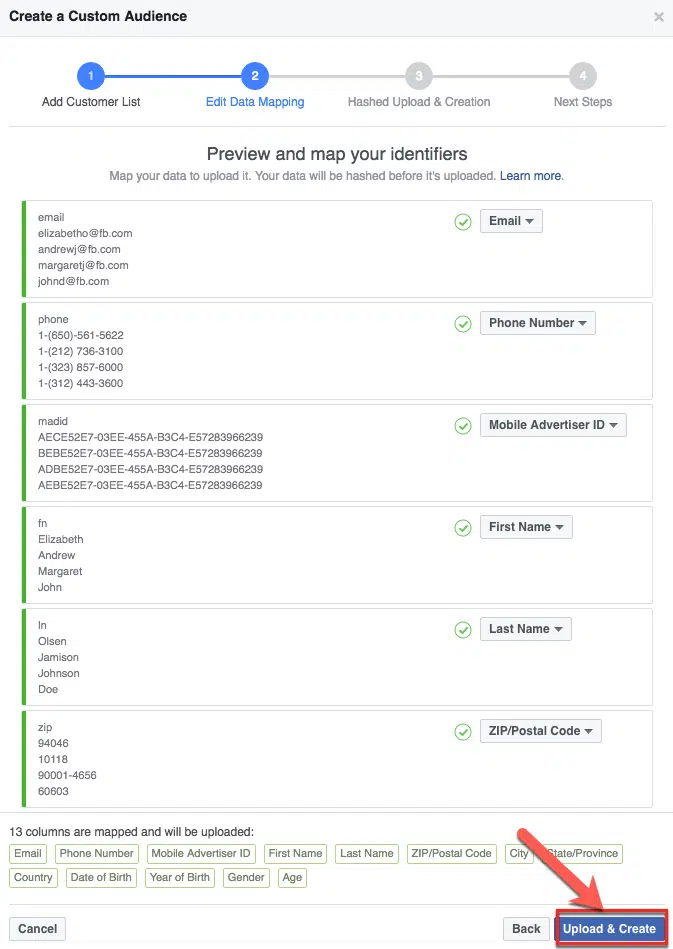Click the Gender mapped column tag

click(x=246, y=878)
